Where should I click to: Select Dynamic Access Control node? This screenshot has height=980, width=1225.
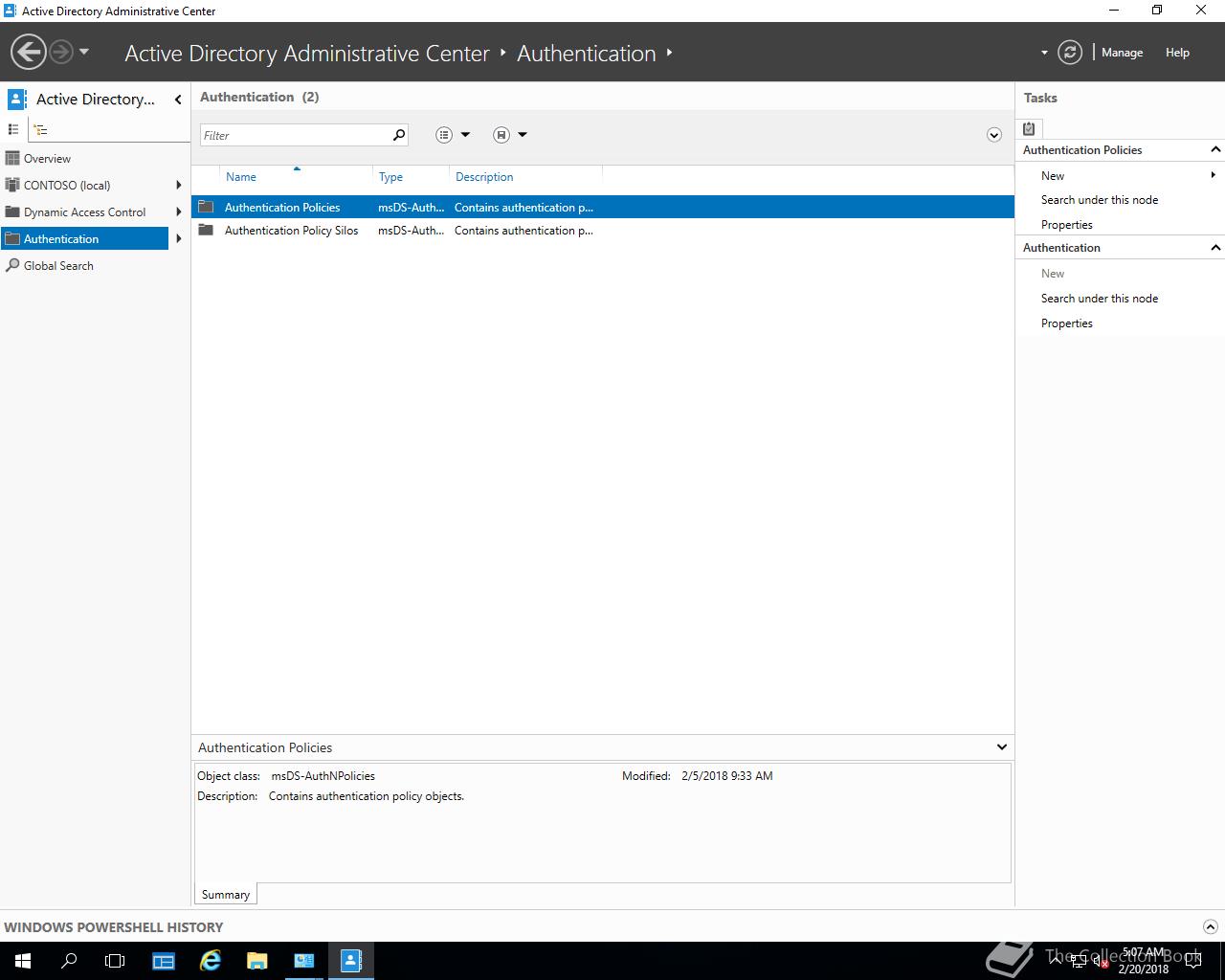(84, 212)
